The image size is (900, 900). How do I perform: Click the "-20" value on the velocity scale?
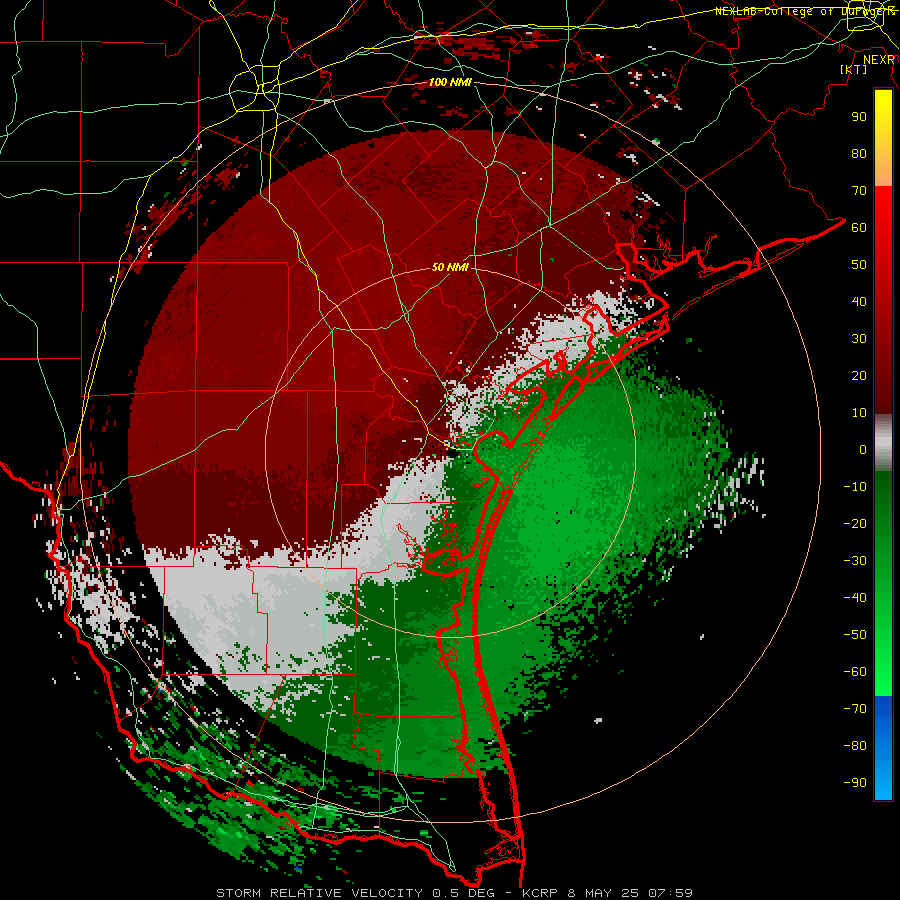pyautogui.click(x=855, y=524)
